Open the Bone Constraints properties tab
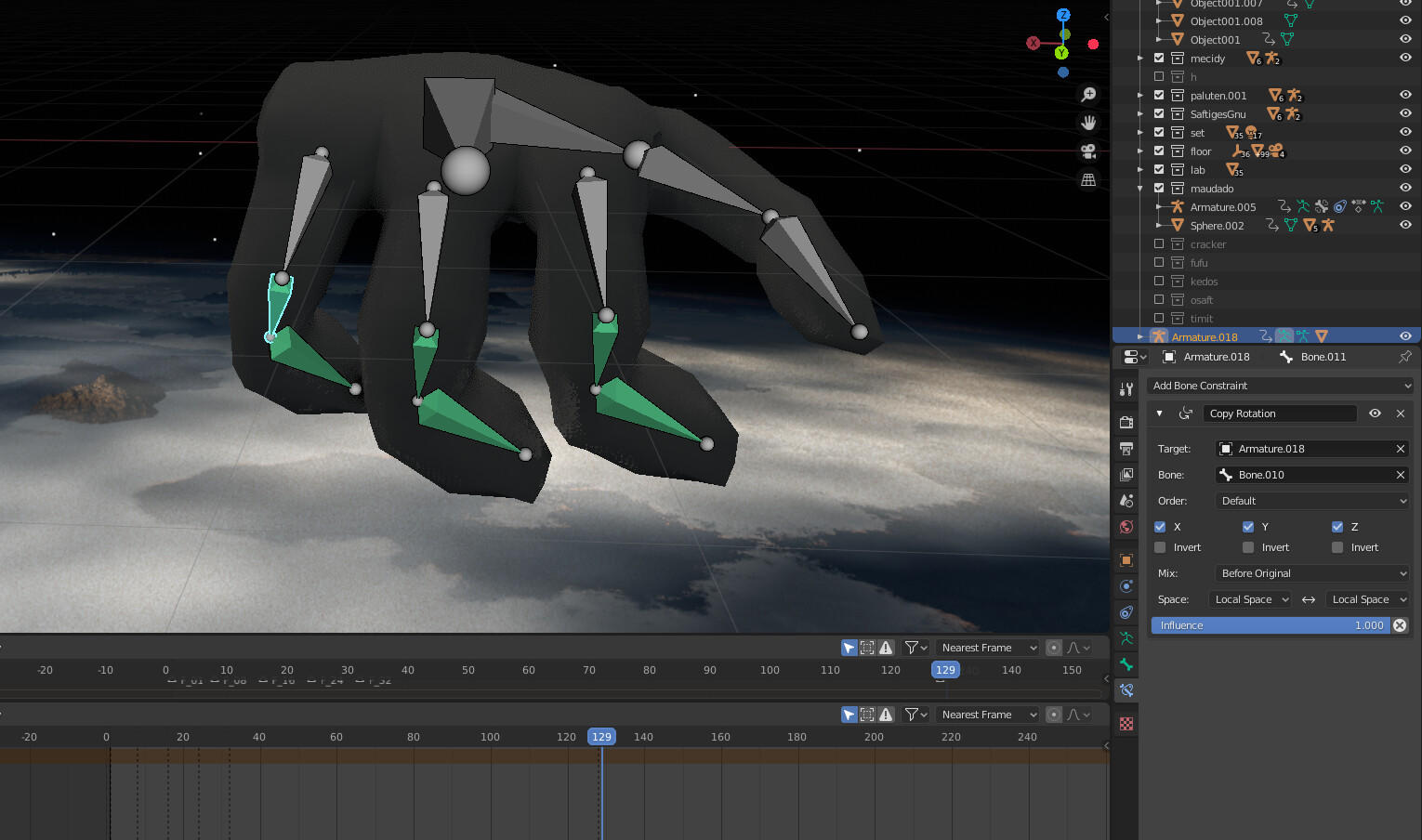Viewport: 1422px width, 840px height. point(1126,690)
